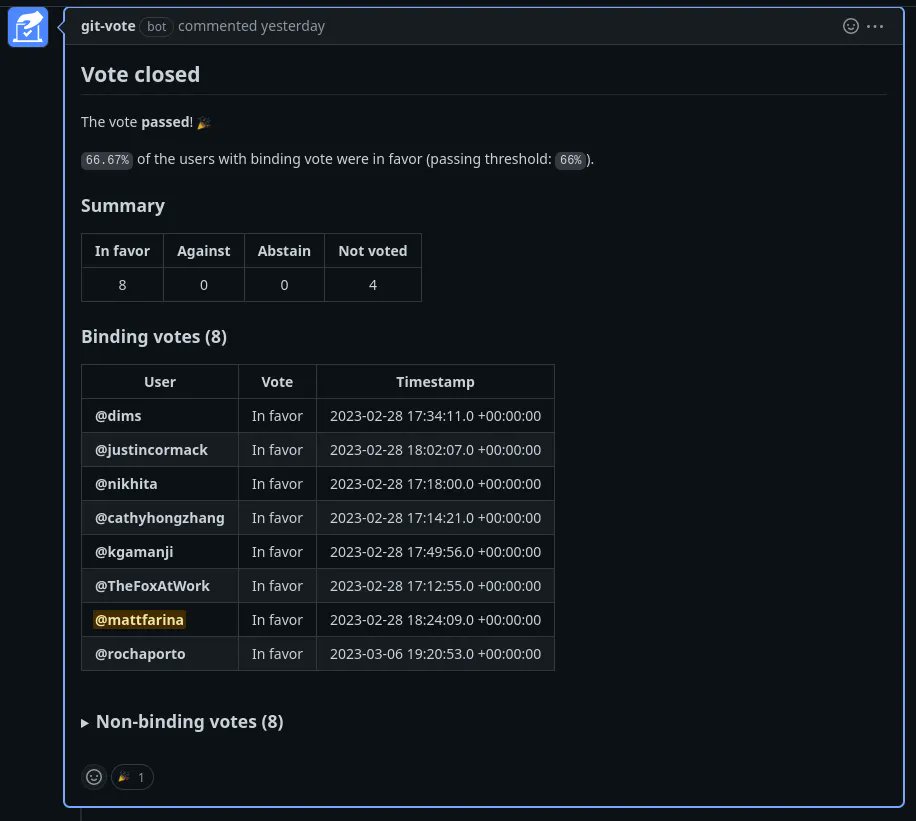Image resolution: width=916 pixels, height=821 pixels.
Task: Click the 'In favor' summary column header
Action: click(x=122, y=251)
